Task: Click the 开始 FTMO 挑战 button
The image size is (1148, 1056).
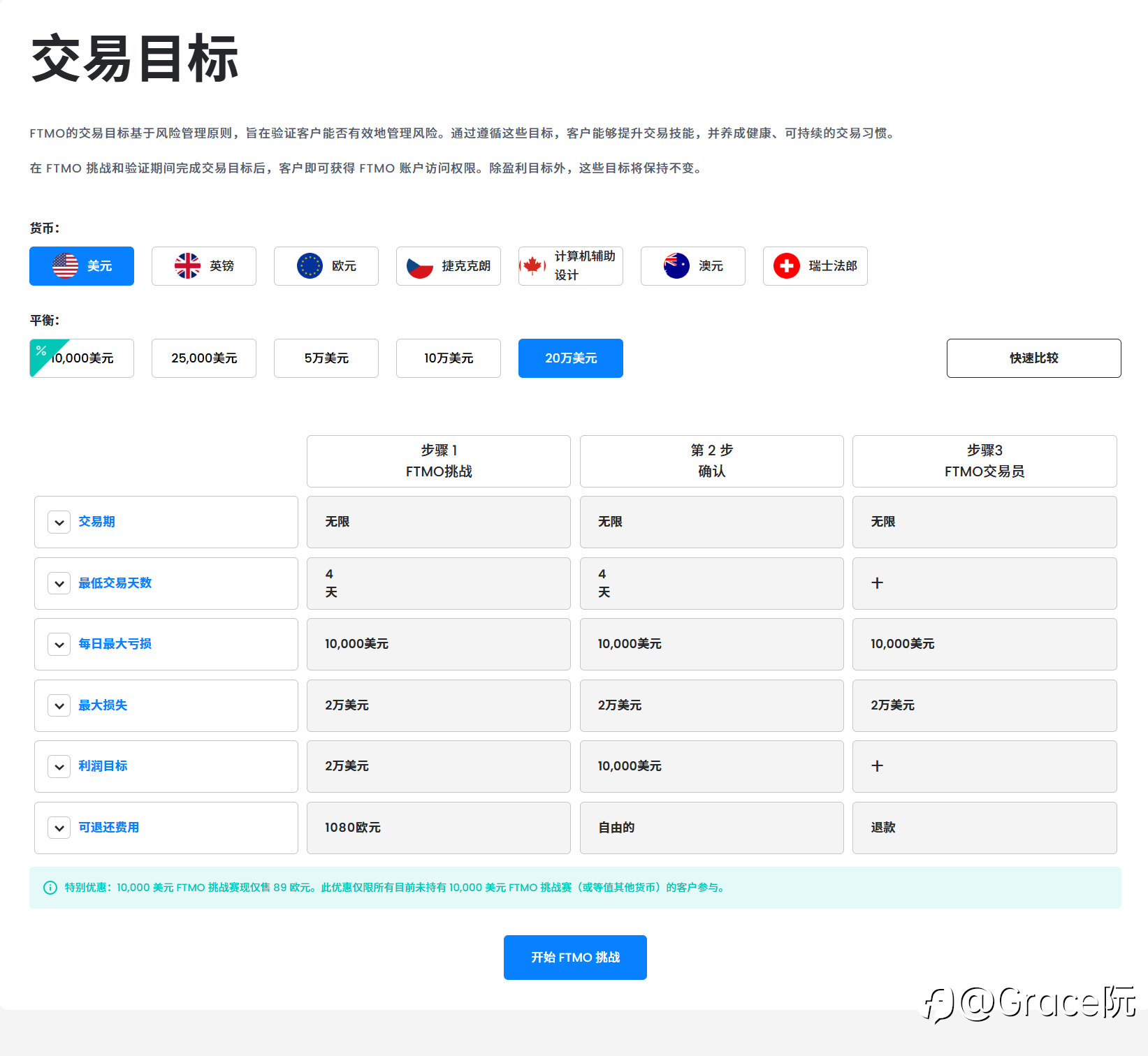Action: pos(575,958)
